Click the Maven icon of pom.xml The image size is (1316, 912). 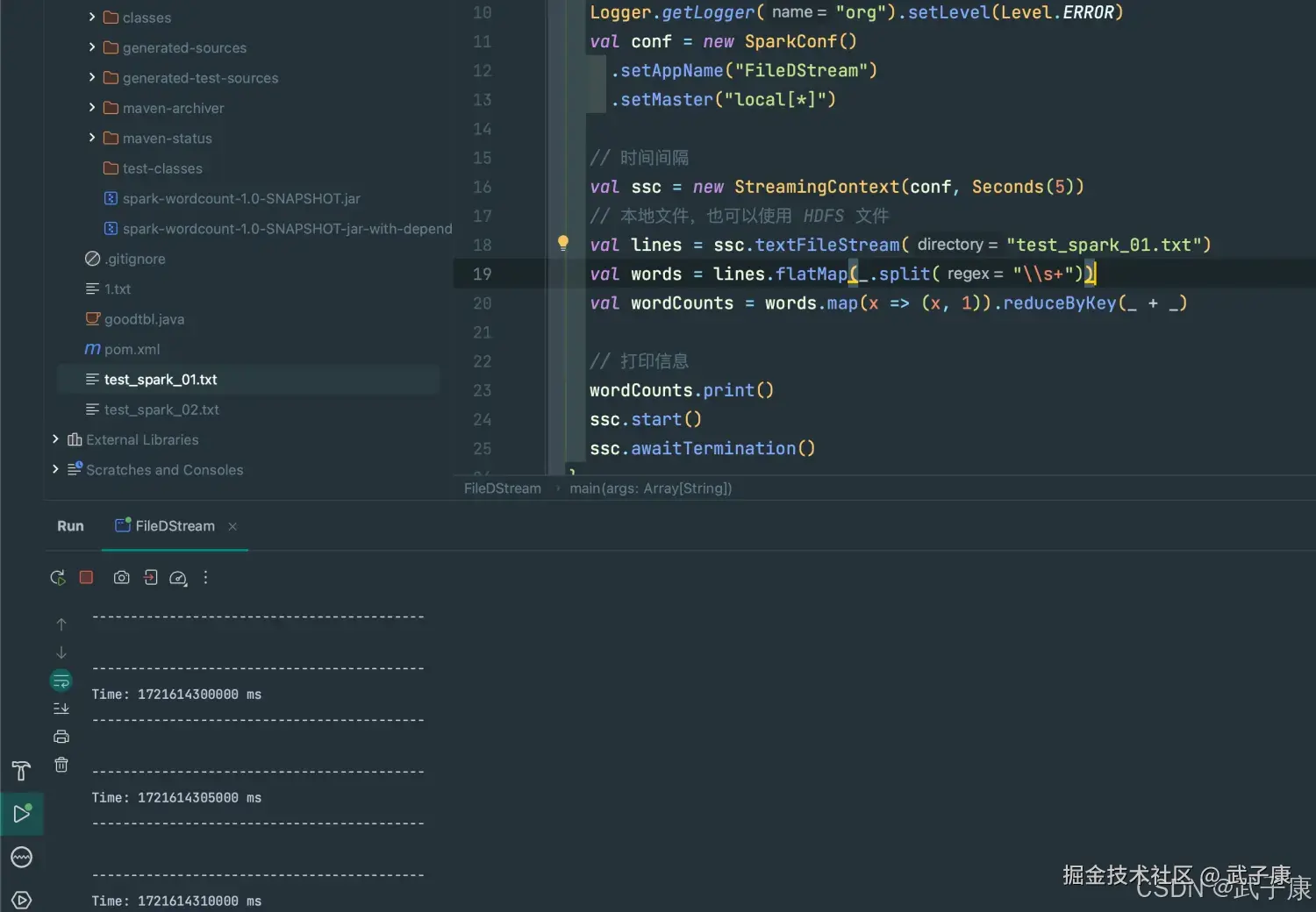(x=92, y=349)
